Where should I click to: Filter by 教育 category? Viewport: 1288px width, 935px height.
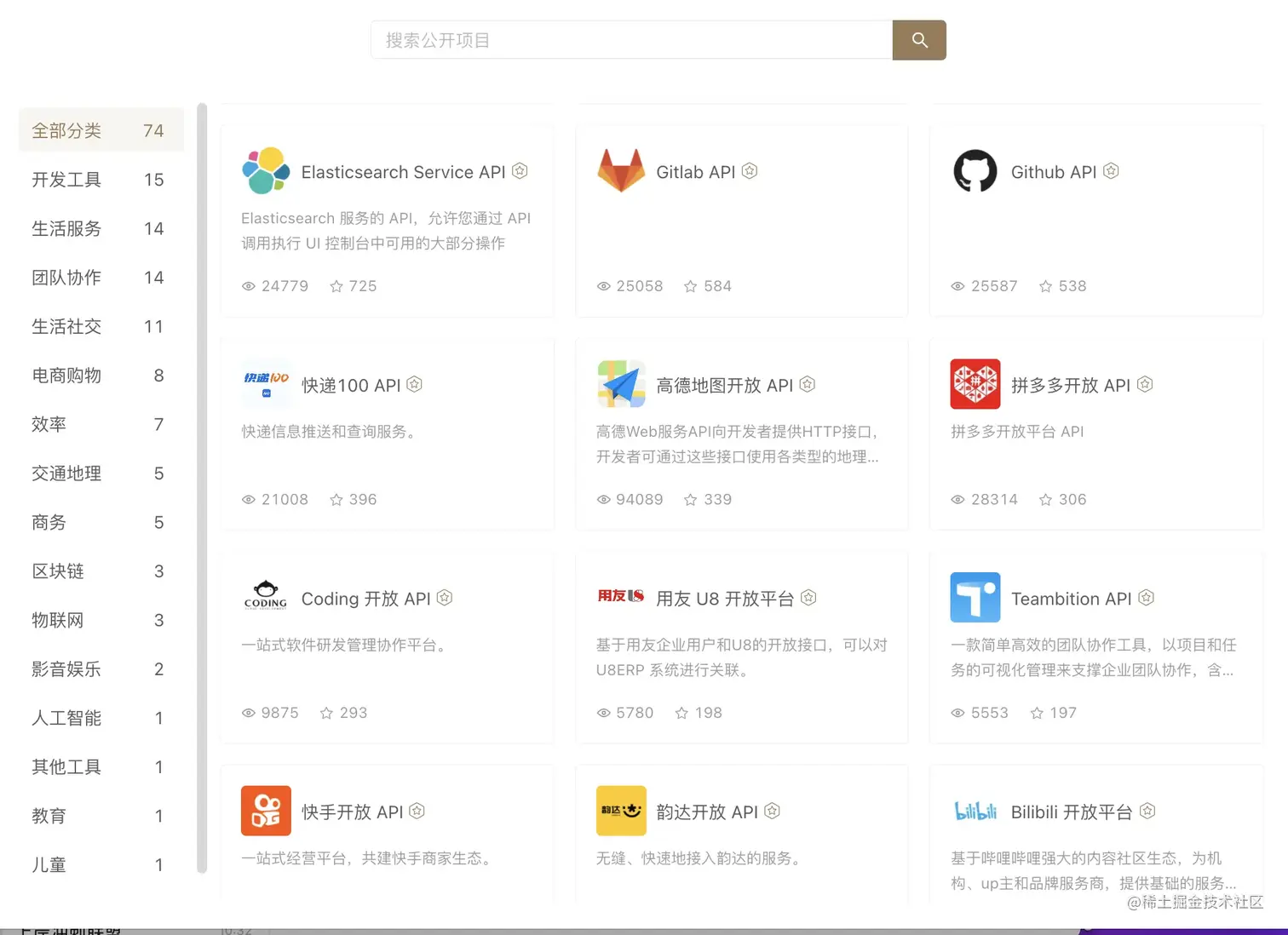(x=101, y=816)
